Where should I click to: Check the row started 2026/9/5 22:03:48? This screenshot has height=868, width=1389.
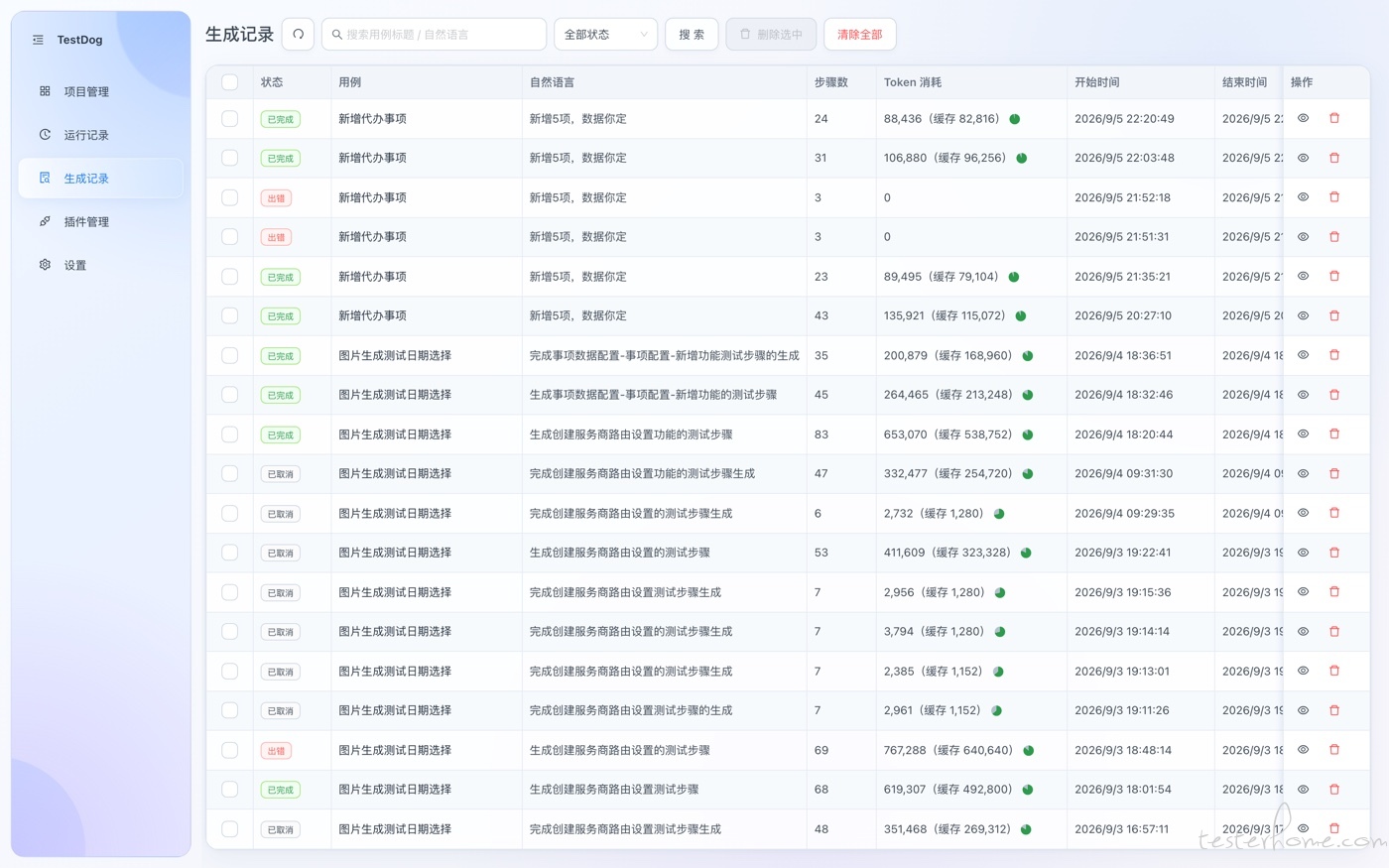coord(230,158)
